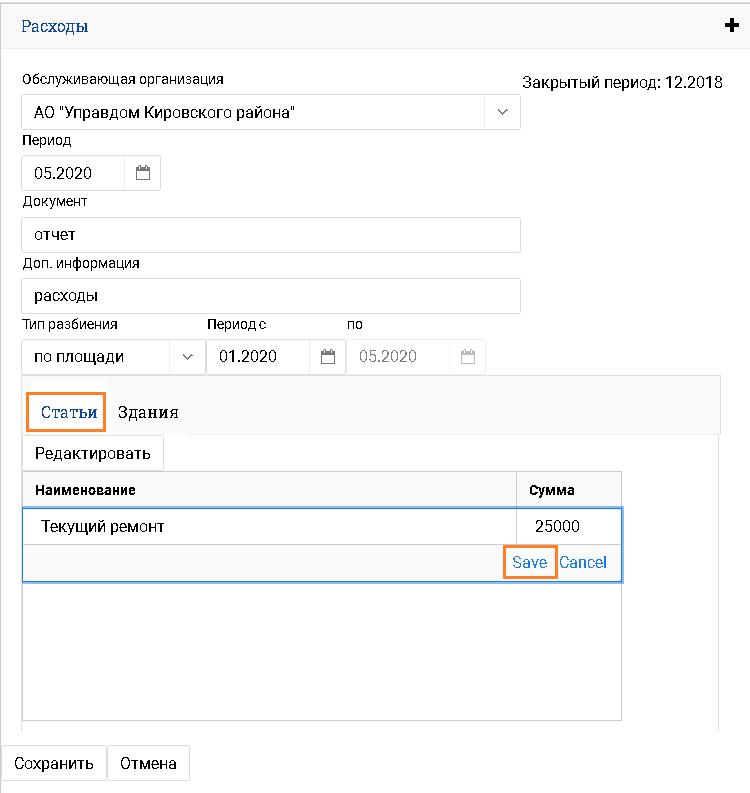Screen dimensions: 750x793
Task: Select the Текущий ремонт name cell
Action: pos(268,526)
